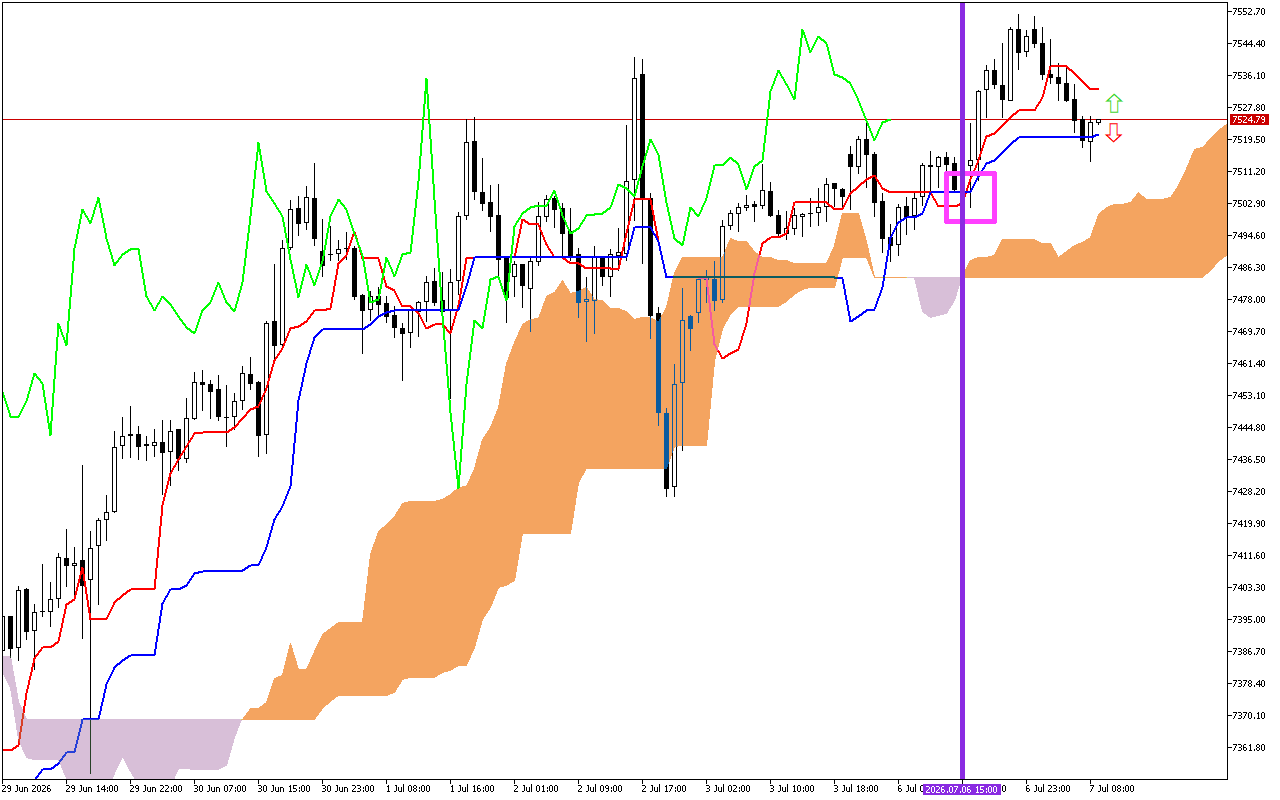The image size is (1280, 800).
Task: Click the 2026.07.06 15:00 date label
Action: pos(962,788)
